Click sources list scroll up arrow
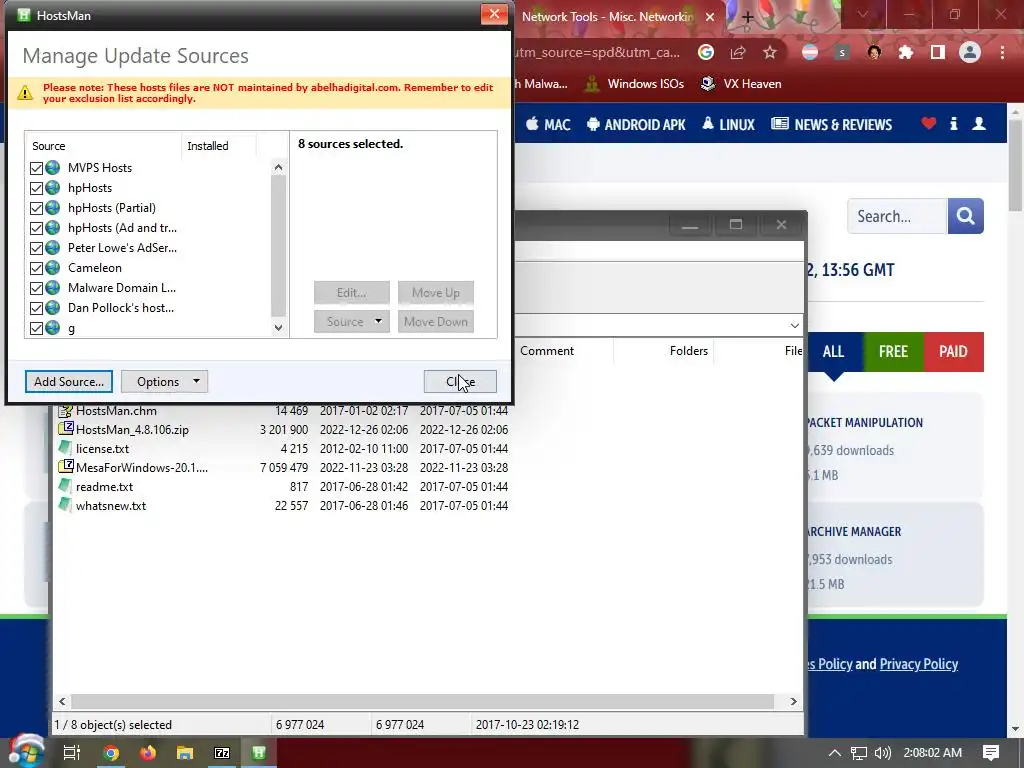This screenshot has height=768, width=1024. [x=278, y=168]
